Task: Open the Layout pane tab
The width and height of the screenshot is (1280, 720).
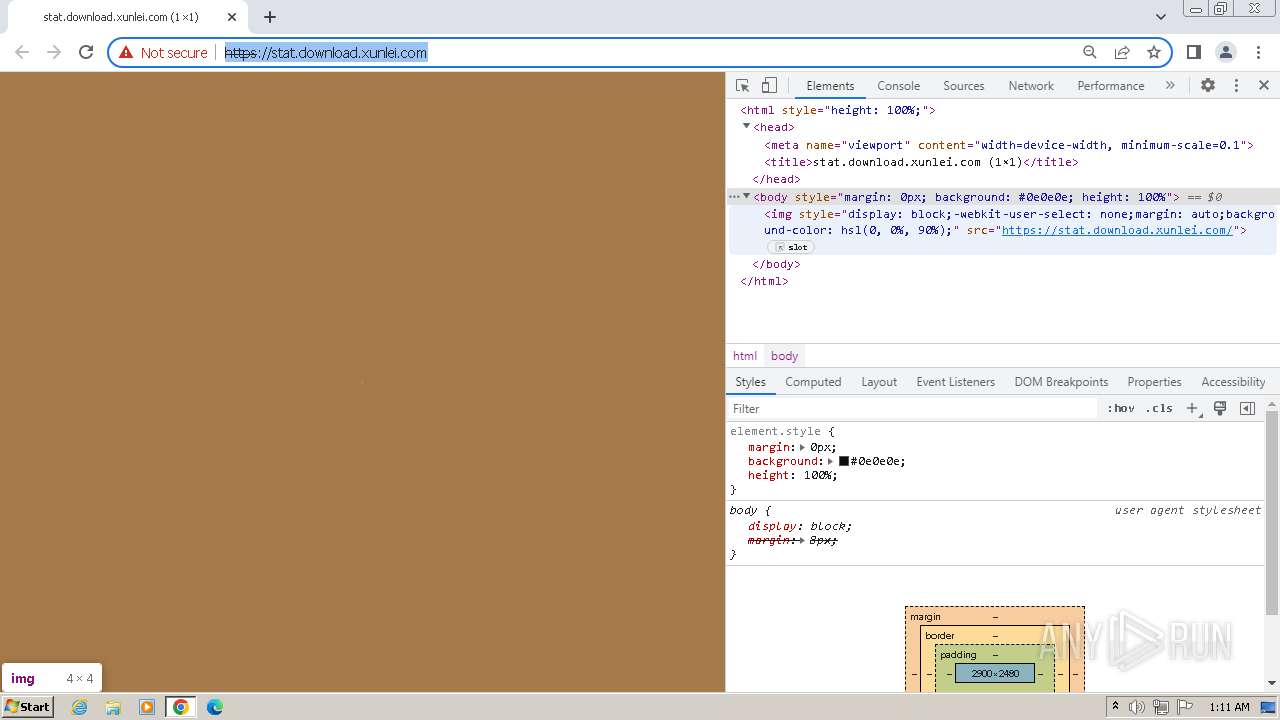Action: (879, 382)
